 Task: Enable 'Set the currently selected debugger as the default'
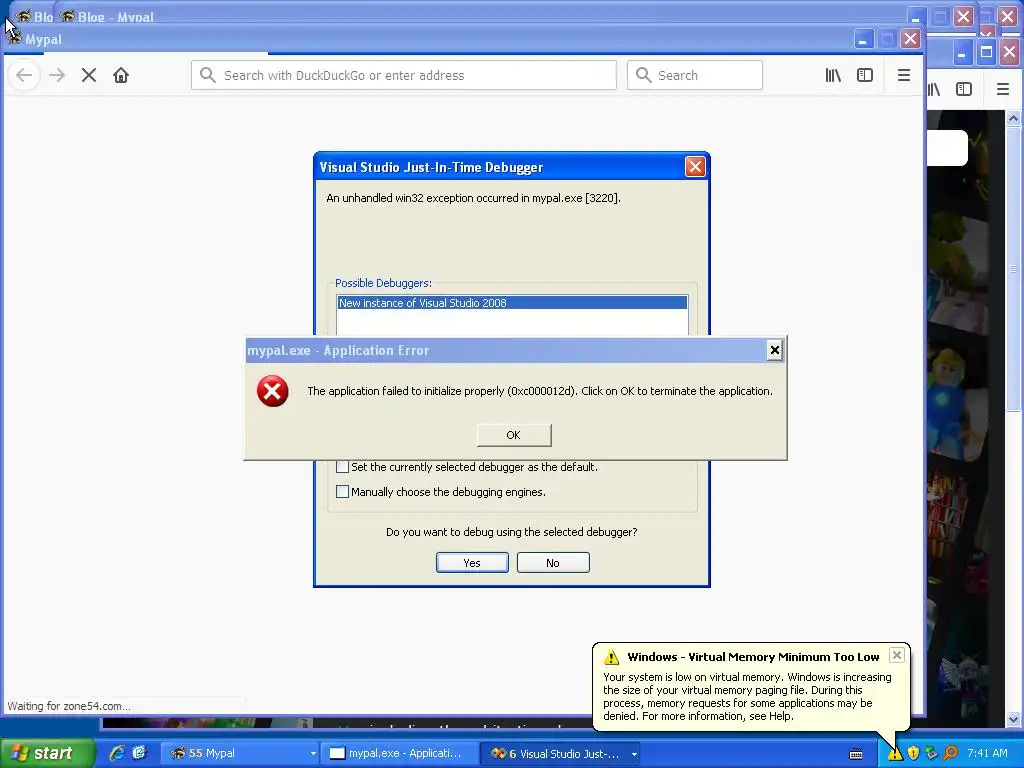(x=342, y=467)
